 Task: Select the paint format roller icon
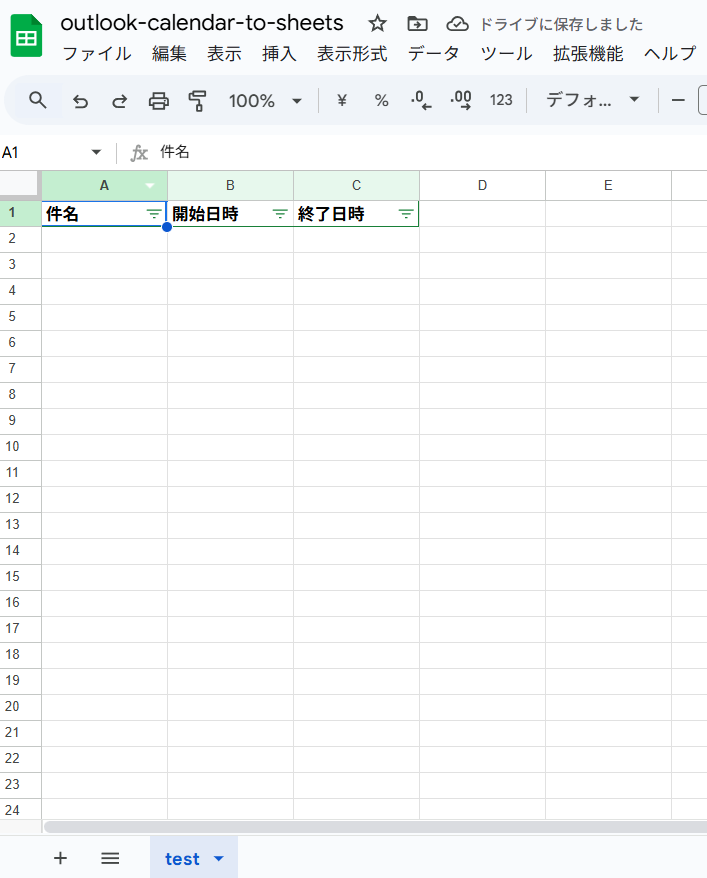click(197, 100)
